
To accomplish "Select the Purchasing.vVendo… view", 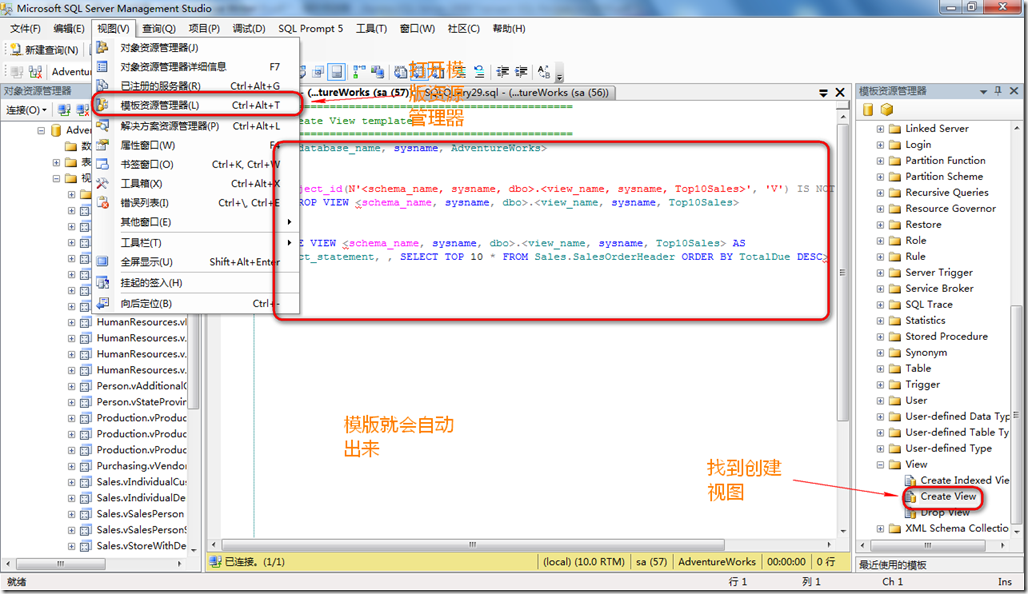I will 142,465.
